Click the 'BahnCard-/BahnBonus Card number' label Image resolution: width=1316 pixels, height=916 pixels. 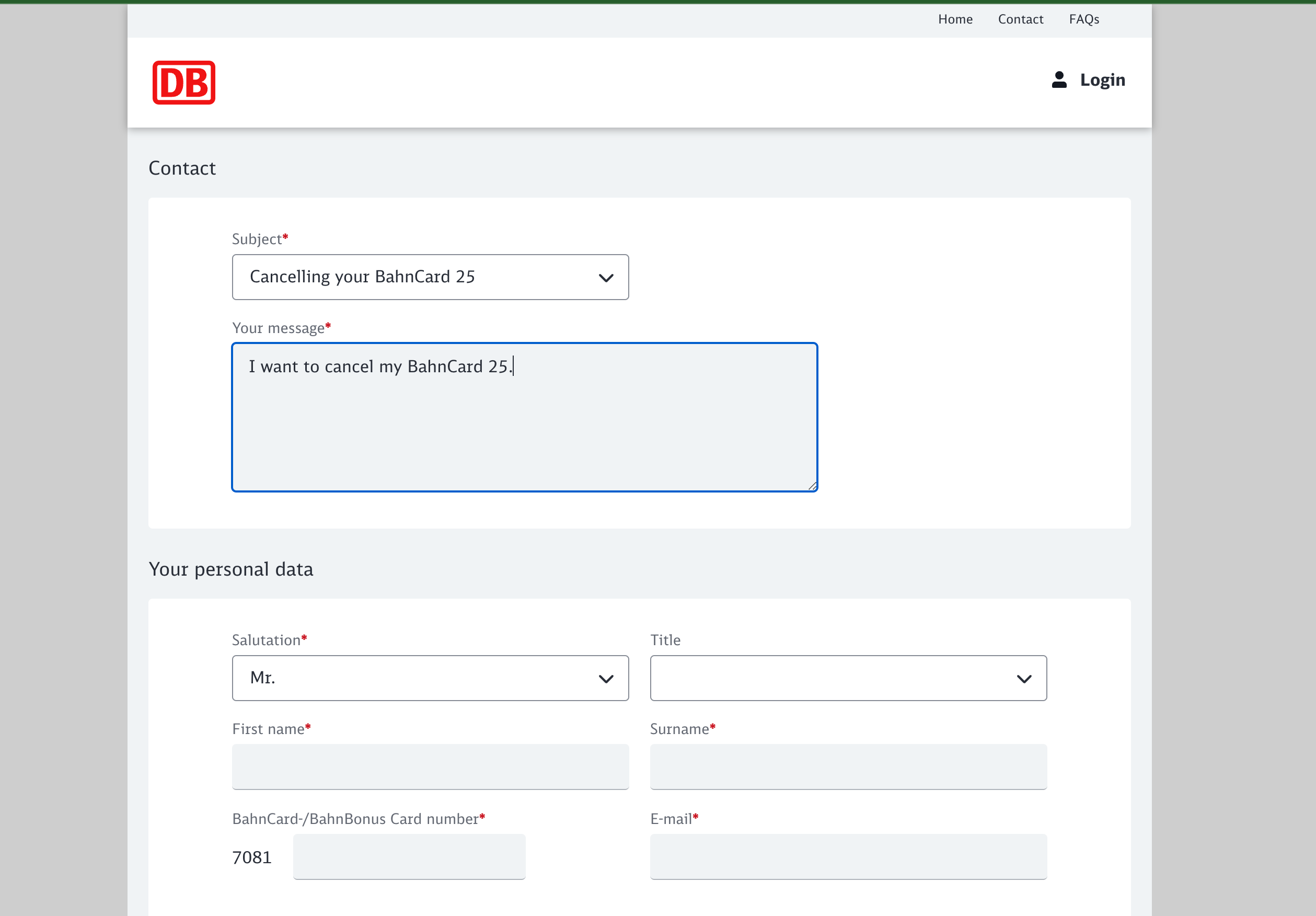358,819
